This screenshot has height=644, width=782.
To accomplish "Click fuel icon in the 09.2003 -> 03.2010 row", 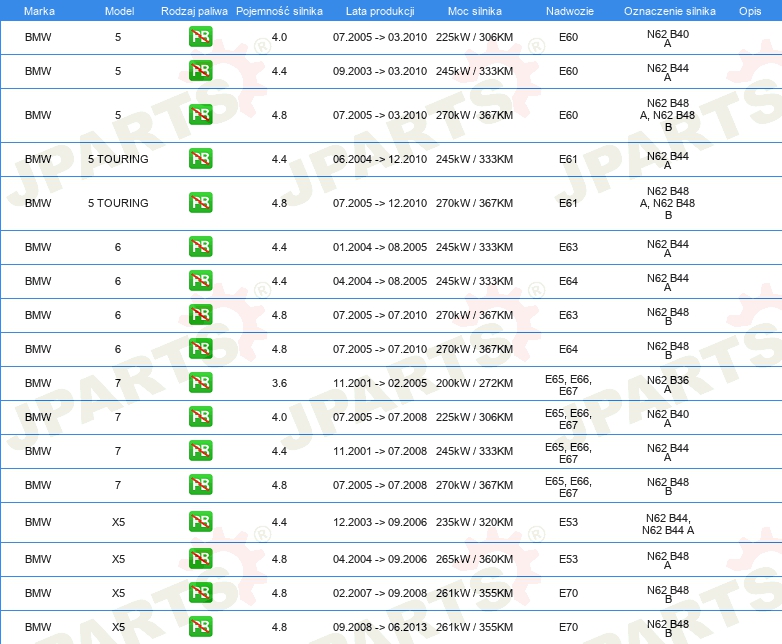I will (x=200, y=71).
